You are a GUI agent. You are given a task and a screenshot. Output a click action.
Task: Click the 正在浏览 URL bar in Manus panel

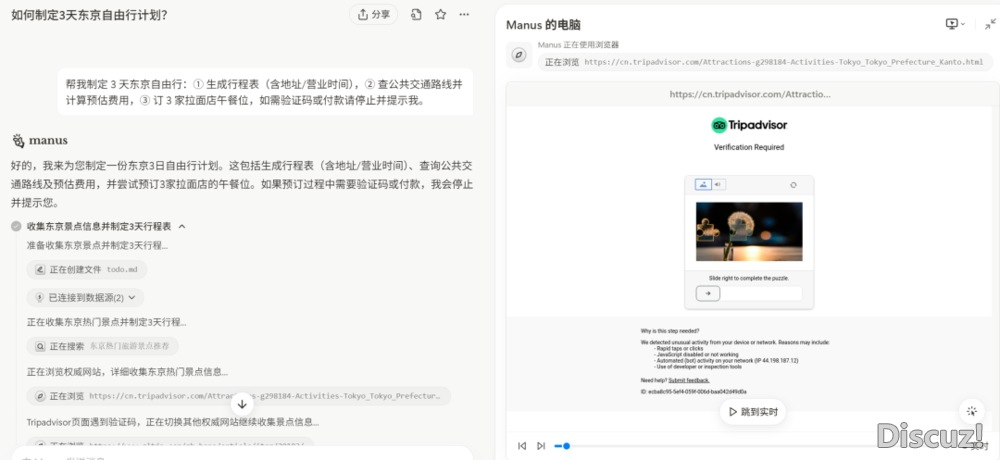[x=765, y=63]
